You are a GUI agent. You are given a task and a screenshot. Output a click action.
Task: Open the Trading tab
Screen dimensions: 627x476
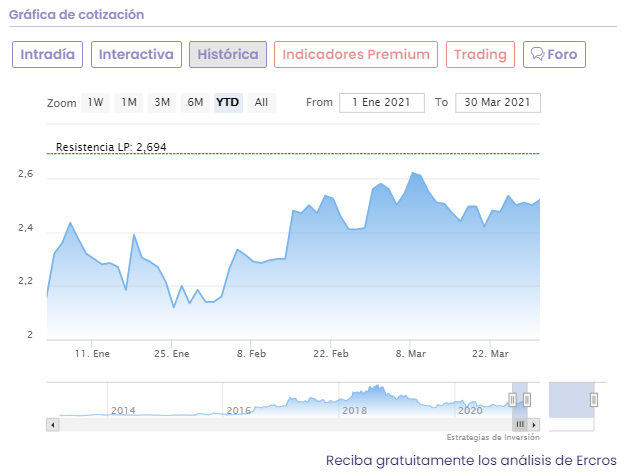pos(480,54)
